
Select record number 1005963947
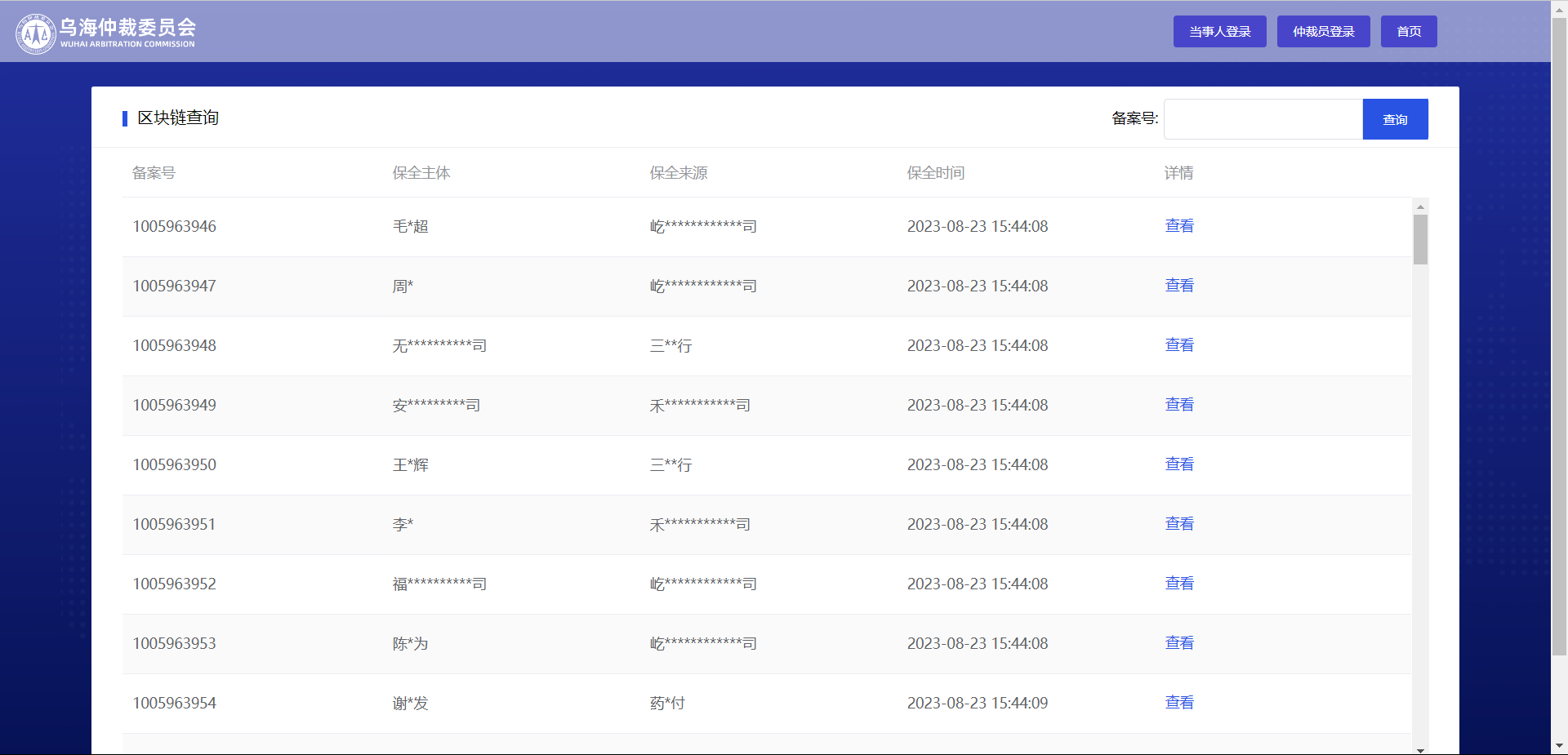[175, 286]
